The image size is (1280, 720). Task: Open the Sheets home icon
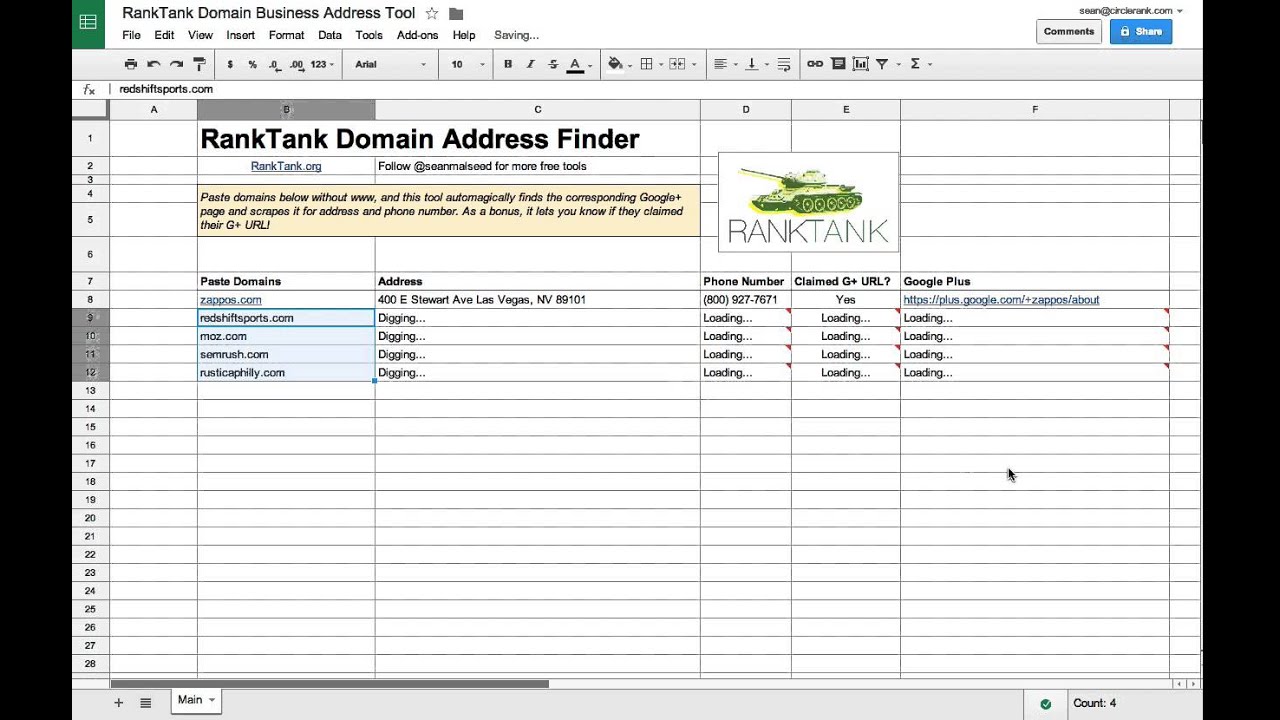click(88, 23)
